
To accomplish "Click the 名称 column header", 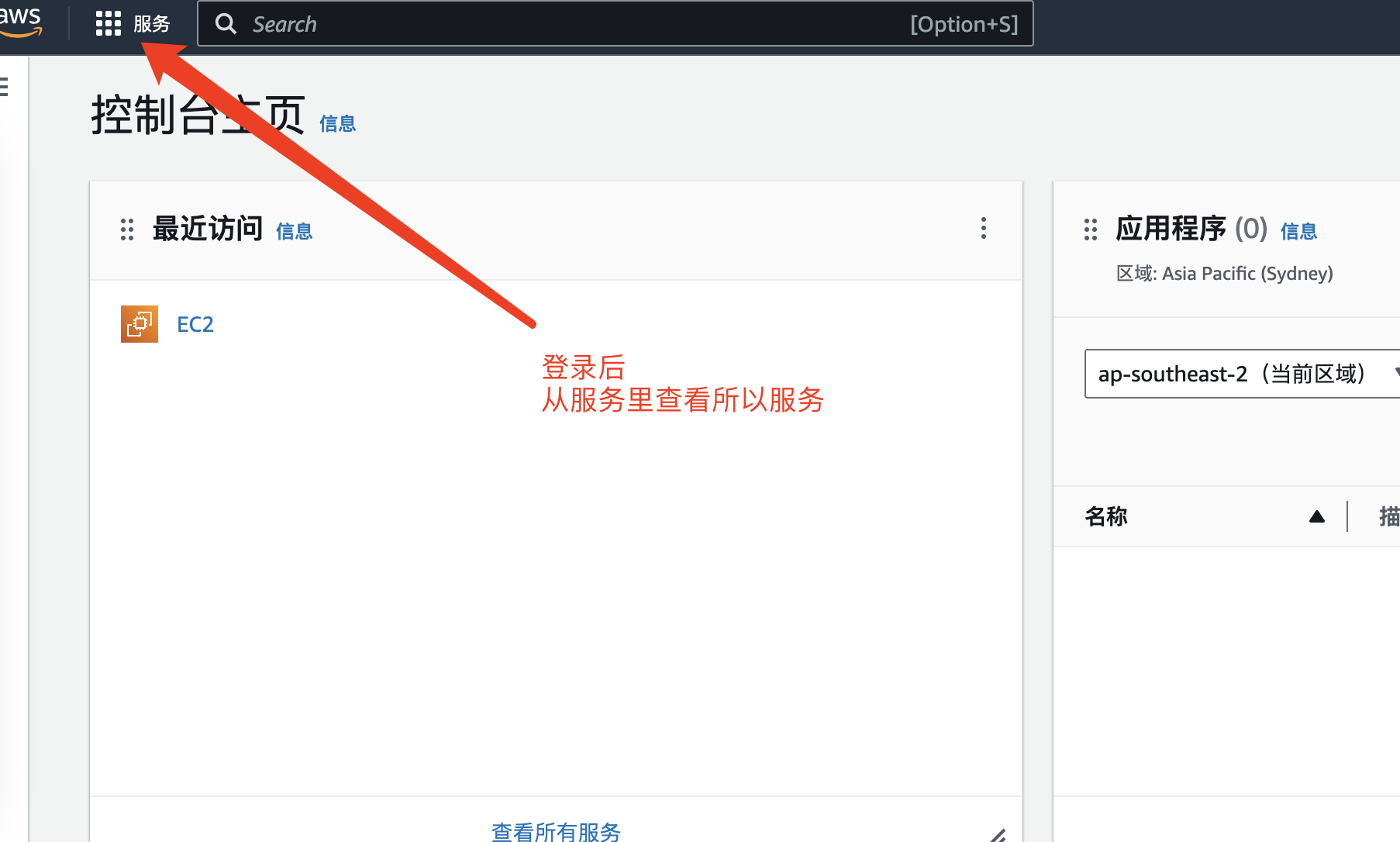I will [x=1106, y=516].
